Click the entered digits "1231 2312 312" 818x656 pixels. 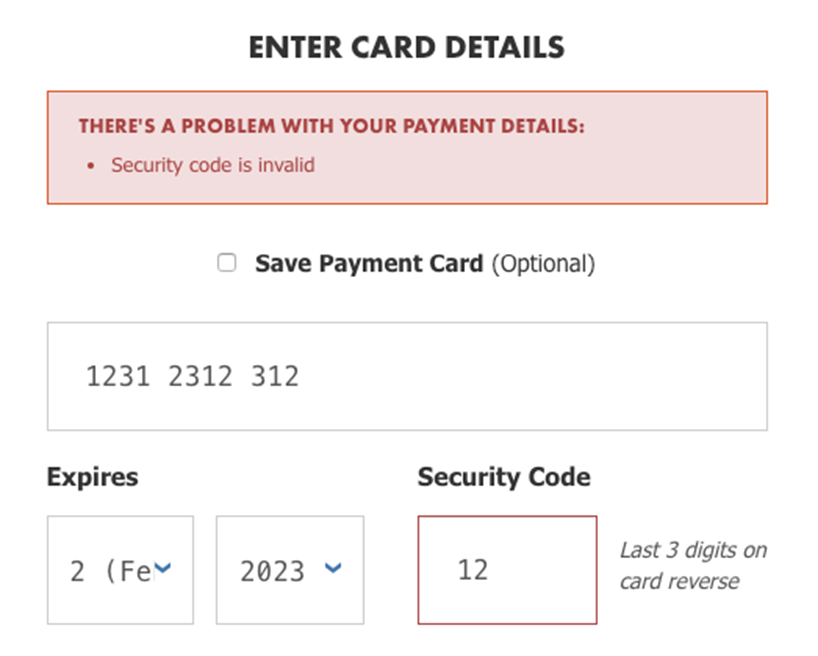coord(192,376)
